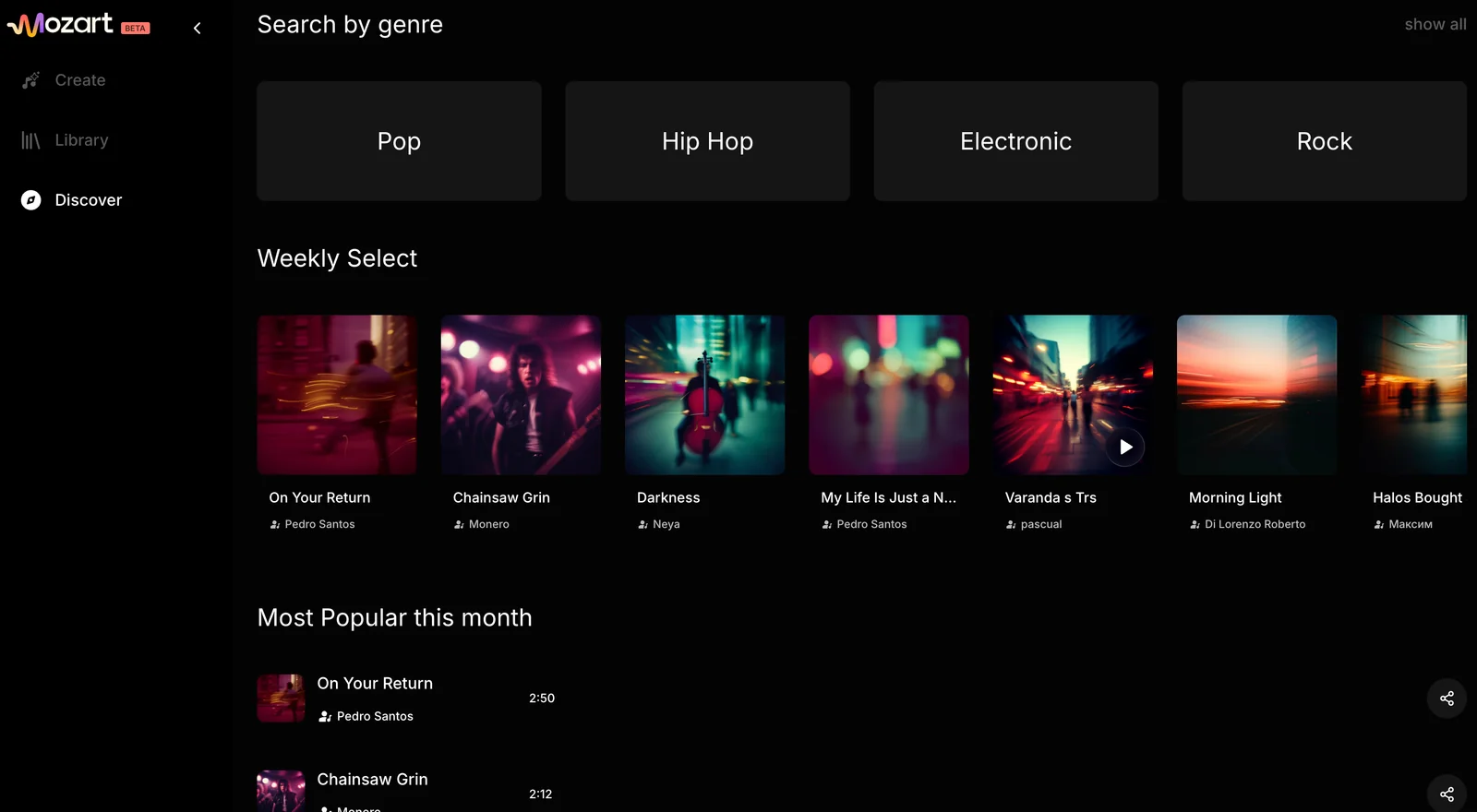Image resolution: width=1477 pixels, height=812 pixels.
Task: Choose the Electronic genre card
Action: coord(1015,141)
